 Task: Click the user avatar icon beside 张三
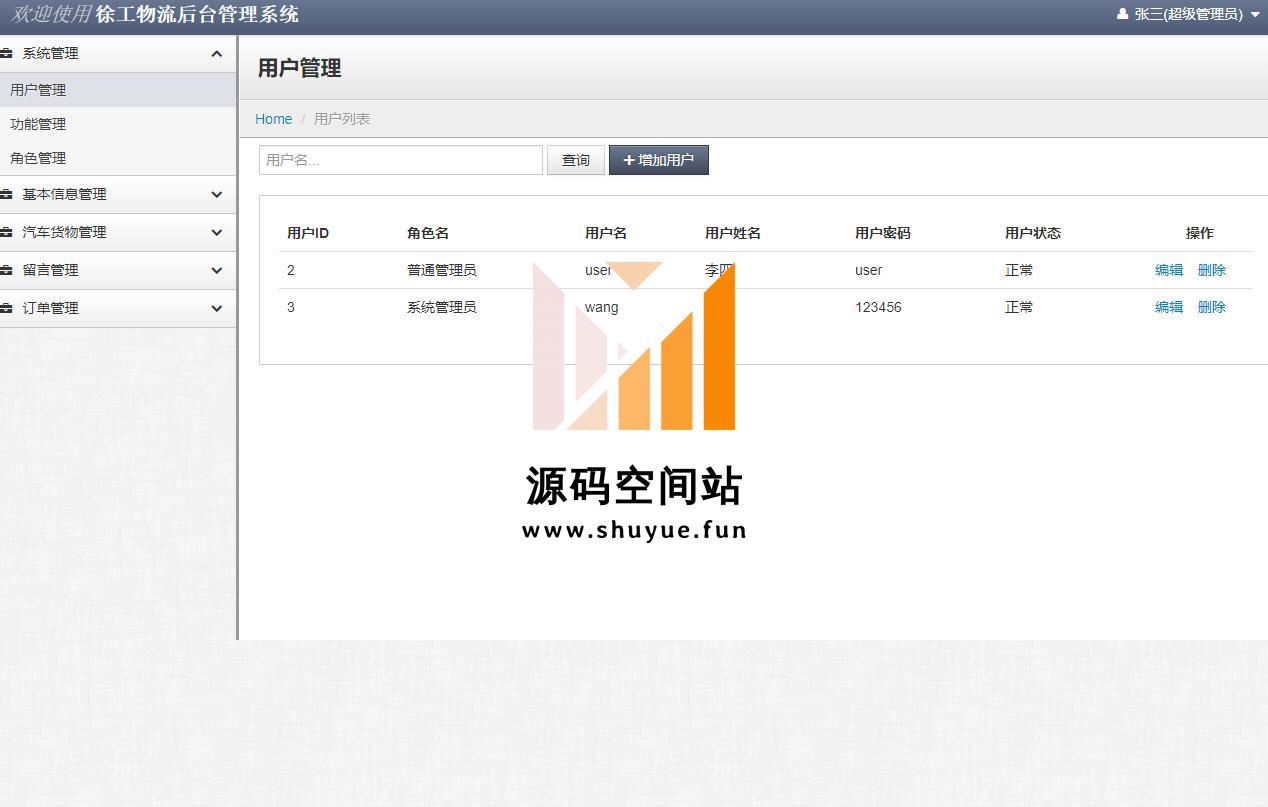coord(1122,14)
